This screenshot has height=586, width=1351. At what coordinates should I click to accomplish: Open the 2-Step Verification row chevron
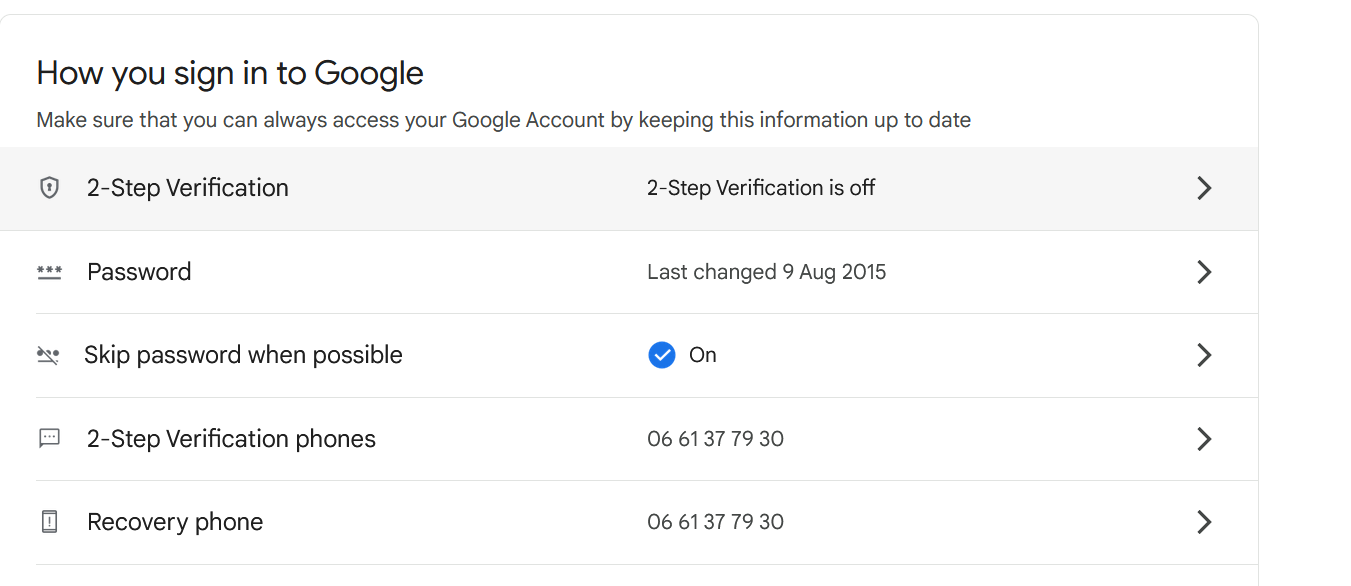(1204, 188)
